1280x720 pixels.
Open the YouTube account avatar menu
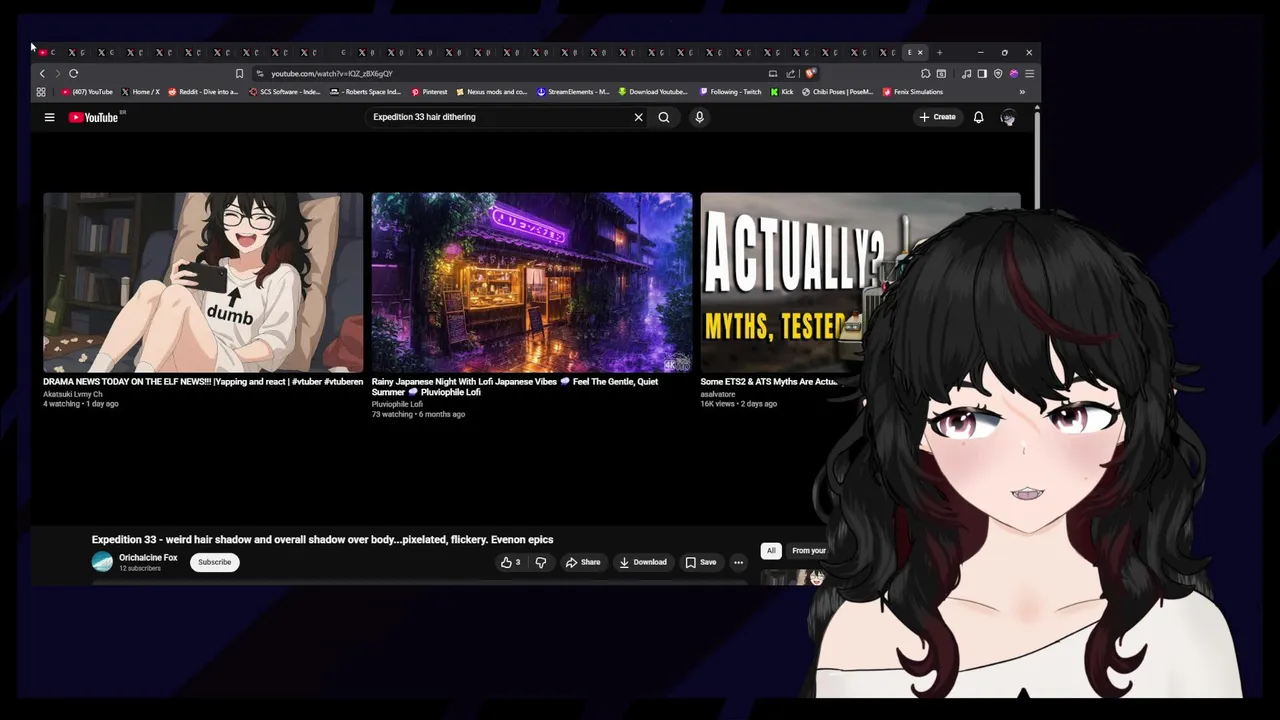click(x=1008, y=117)
